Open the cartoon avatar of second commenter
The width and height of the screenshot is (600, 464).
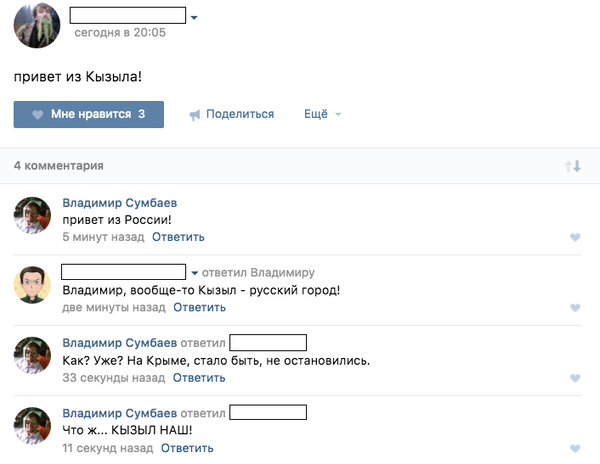(32, 286)
